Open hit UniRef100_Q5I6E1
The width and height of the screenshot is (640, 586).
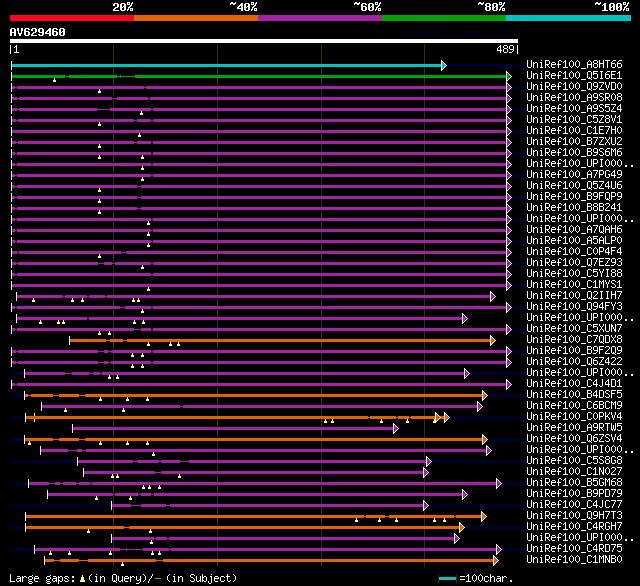[574, 75]
